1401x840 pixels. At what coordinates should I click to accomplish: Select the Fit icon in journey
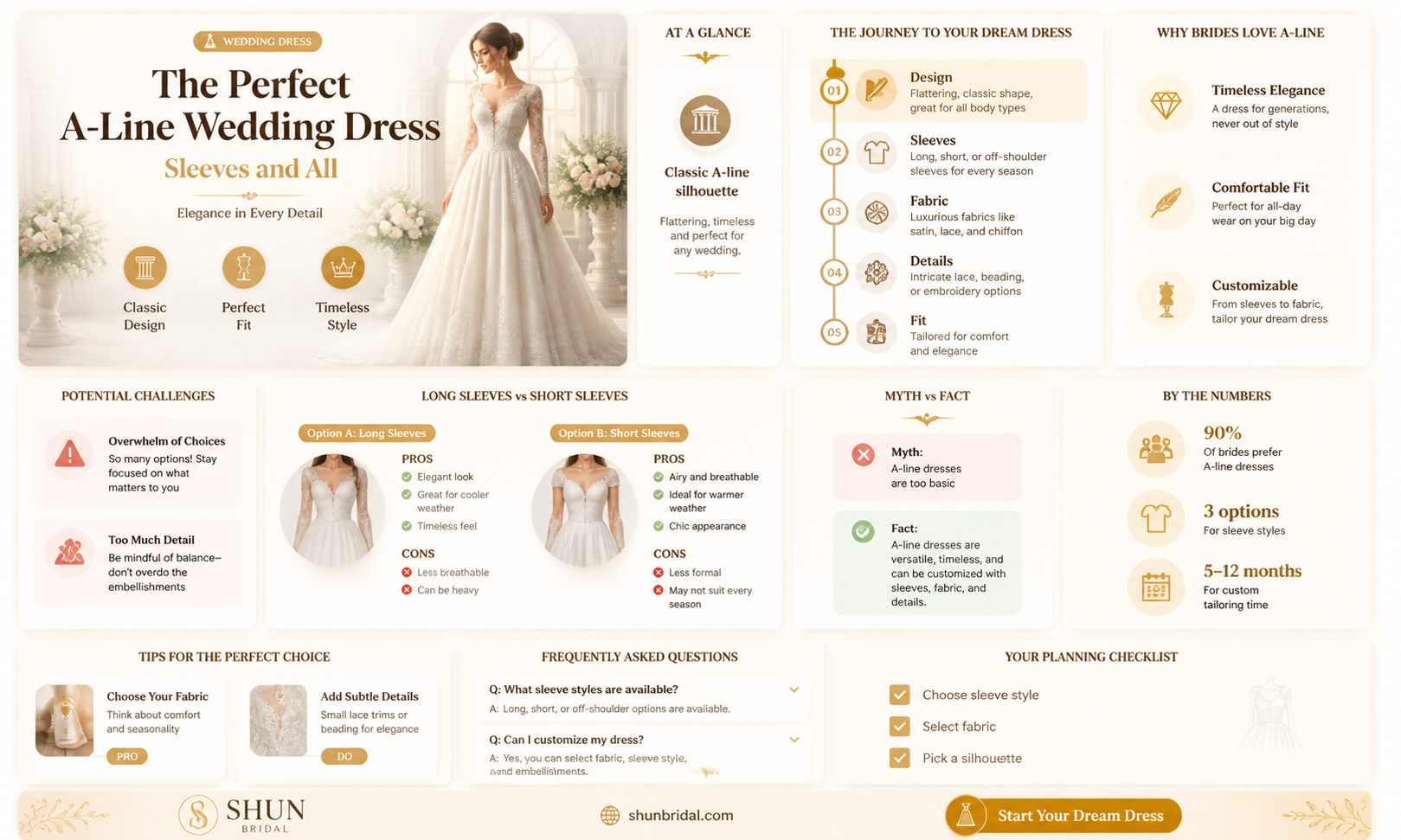pyautogui.click(x=877, y=332)
